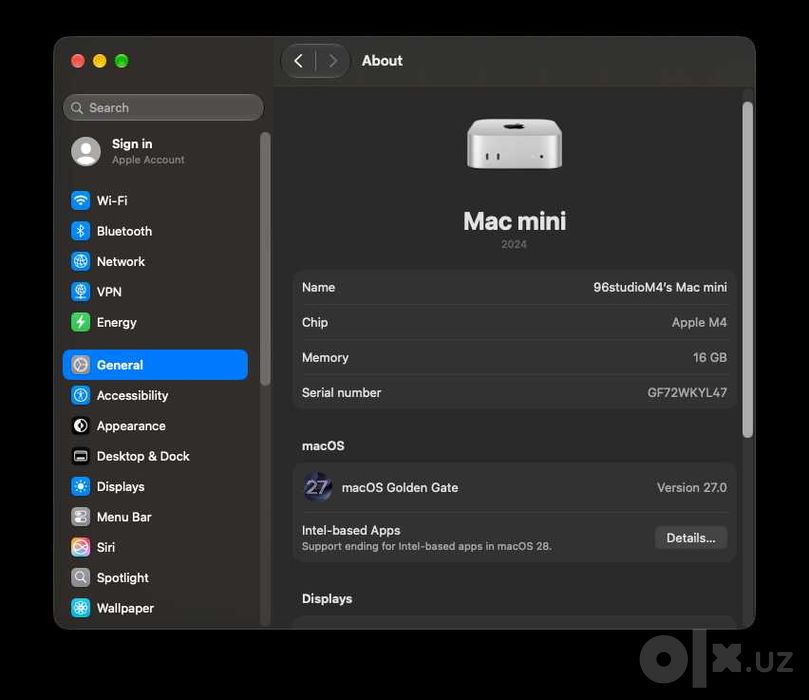Go forward with the right chevron
Viewport: 809px width, 700px height.
[x=333, y=61]
